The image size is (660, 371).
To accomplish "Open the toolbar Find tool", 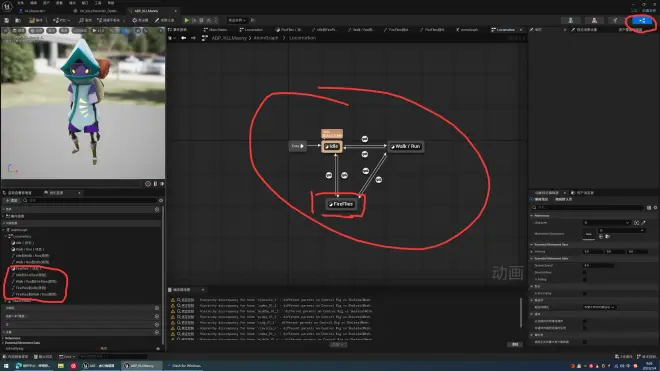I will [85, 20].
